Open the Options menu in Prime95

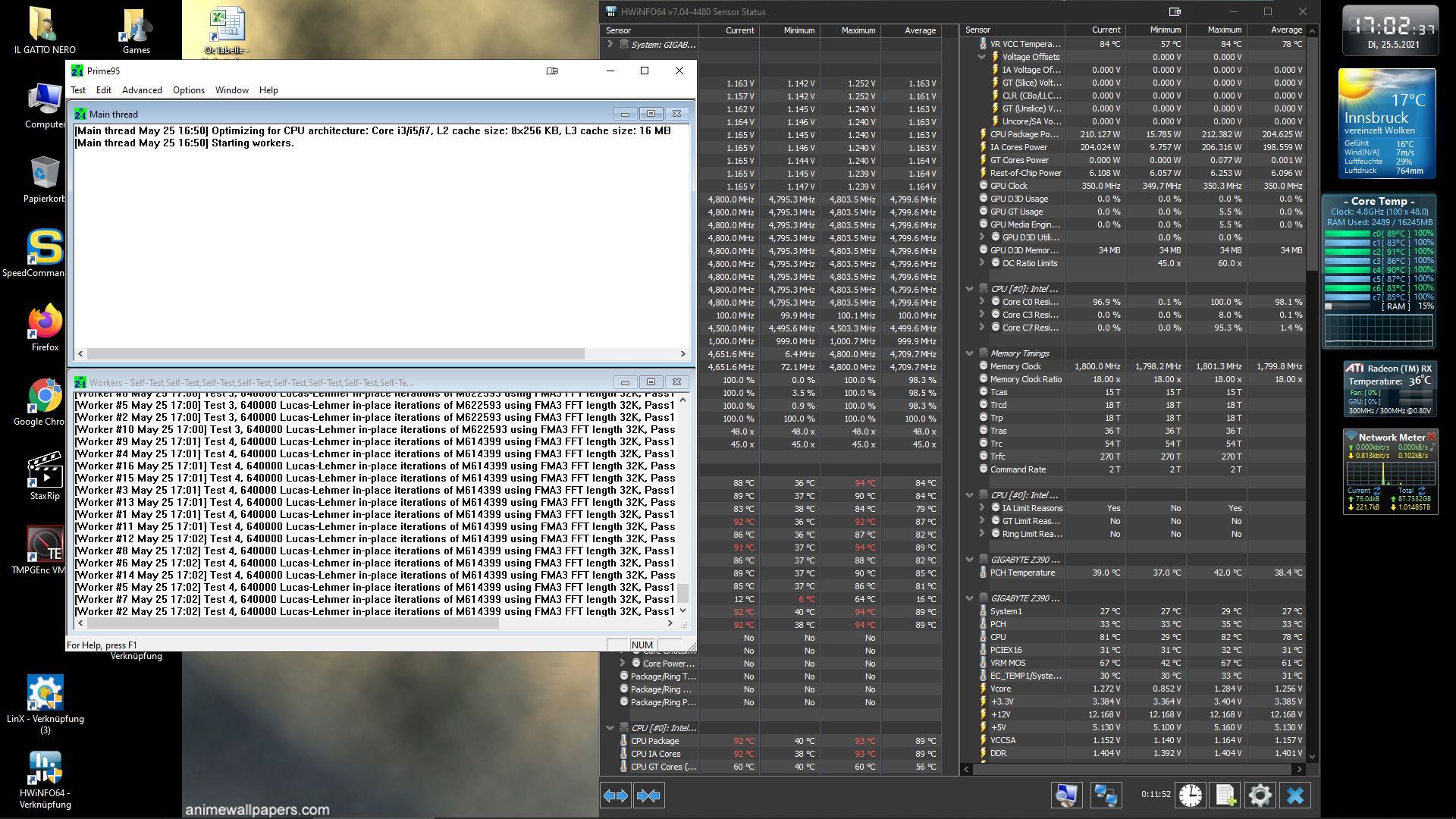tap(189, 89)
